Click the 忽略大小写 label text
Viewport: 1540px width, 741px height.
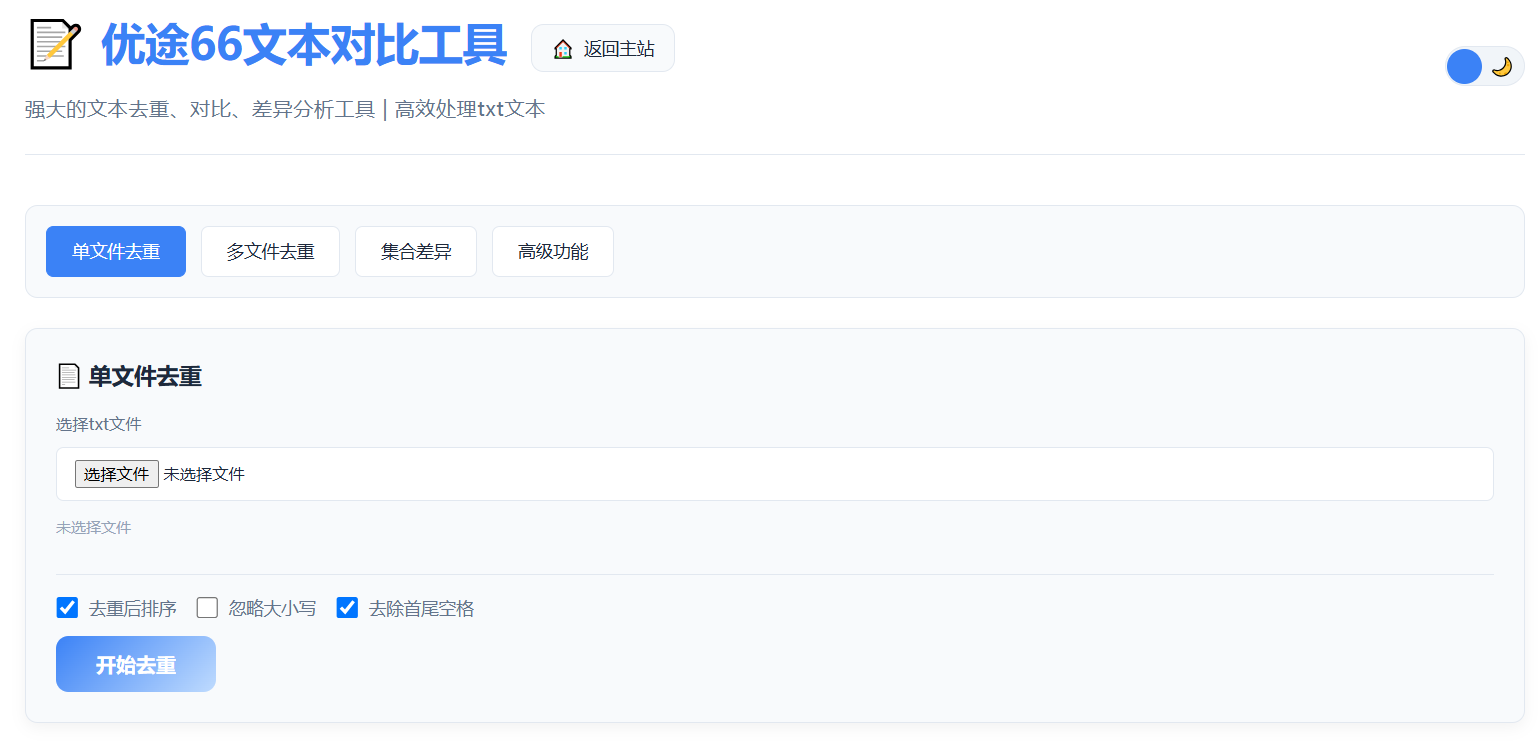pyautogui.click(x=272, y=609)
